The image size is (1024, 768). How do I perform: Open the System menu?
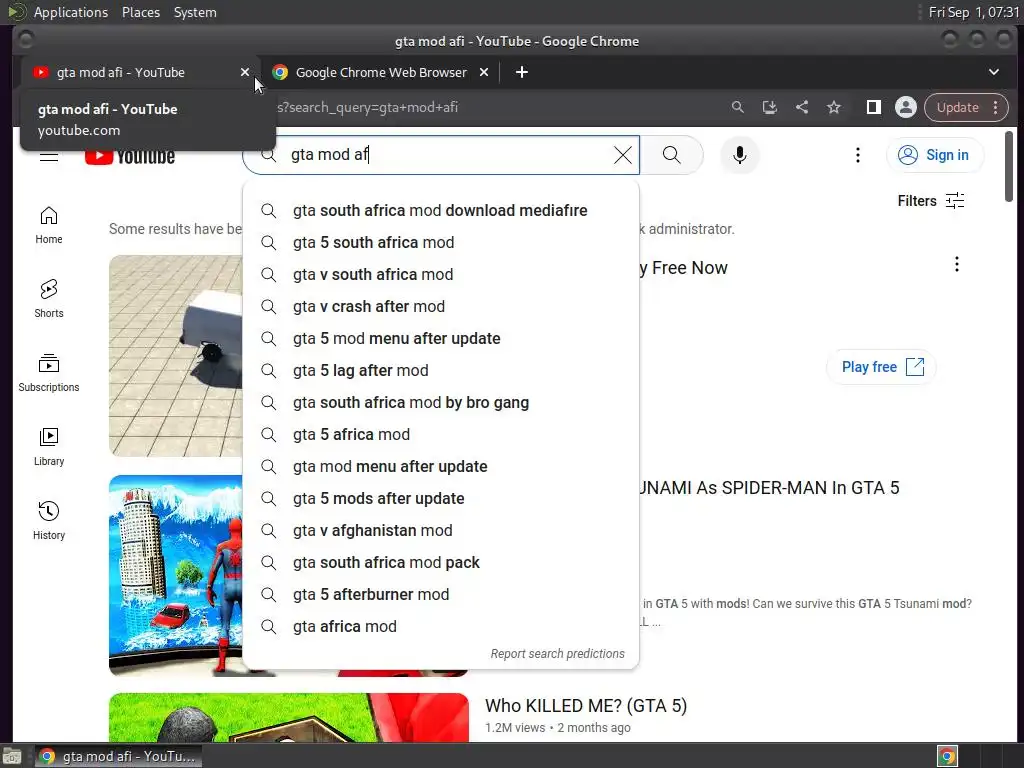point(195,12)
